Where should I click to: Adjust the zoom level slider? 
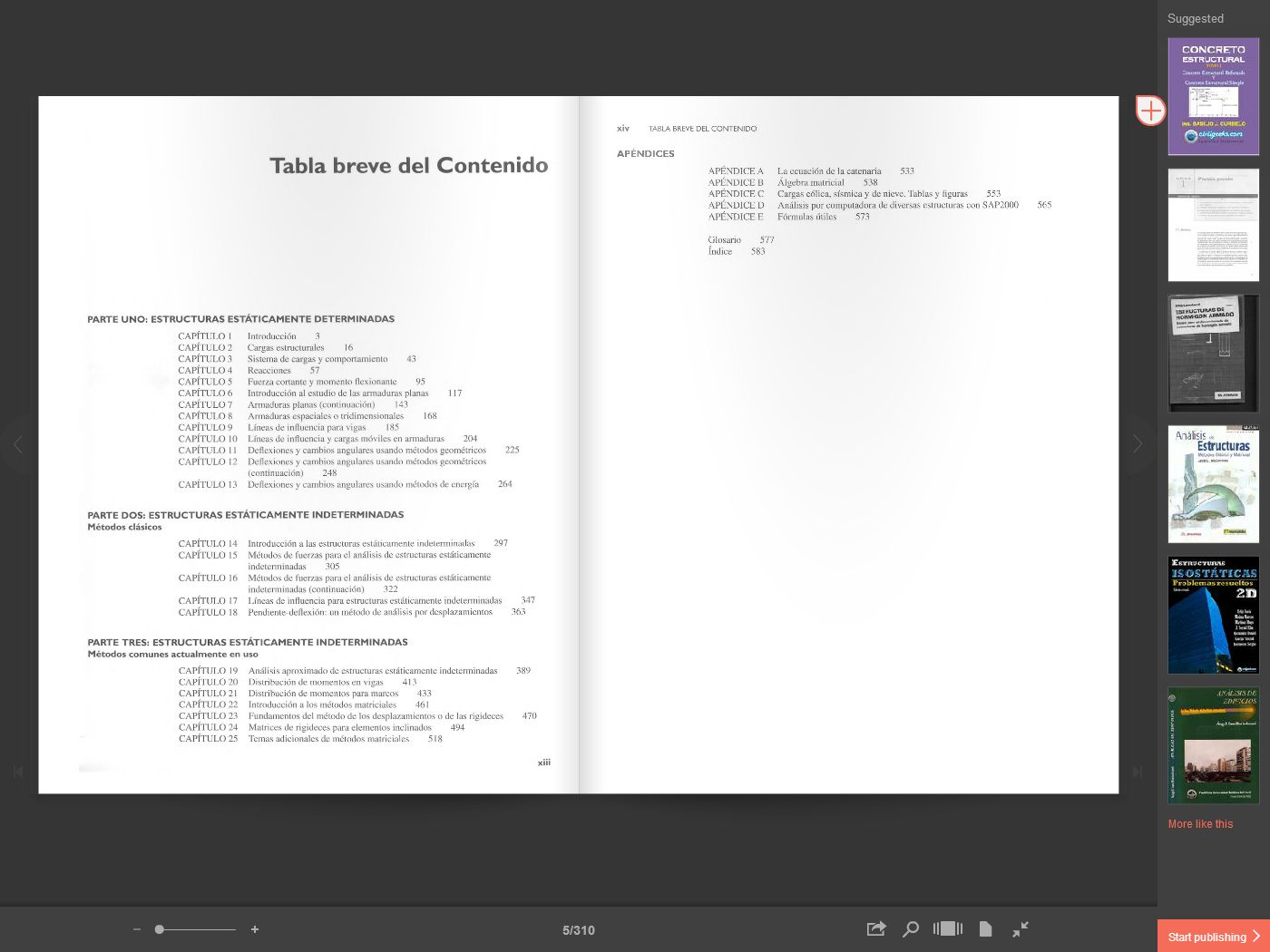pyautogui.click(x=160, y=929)
